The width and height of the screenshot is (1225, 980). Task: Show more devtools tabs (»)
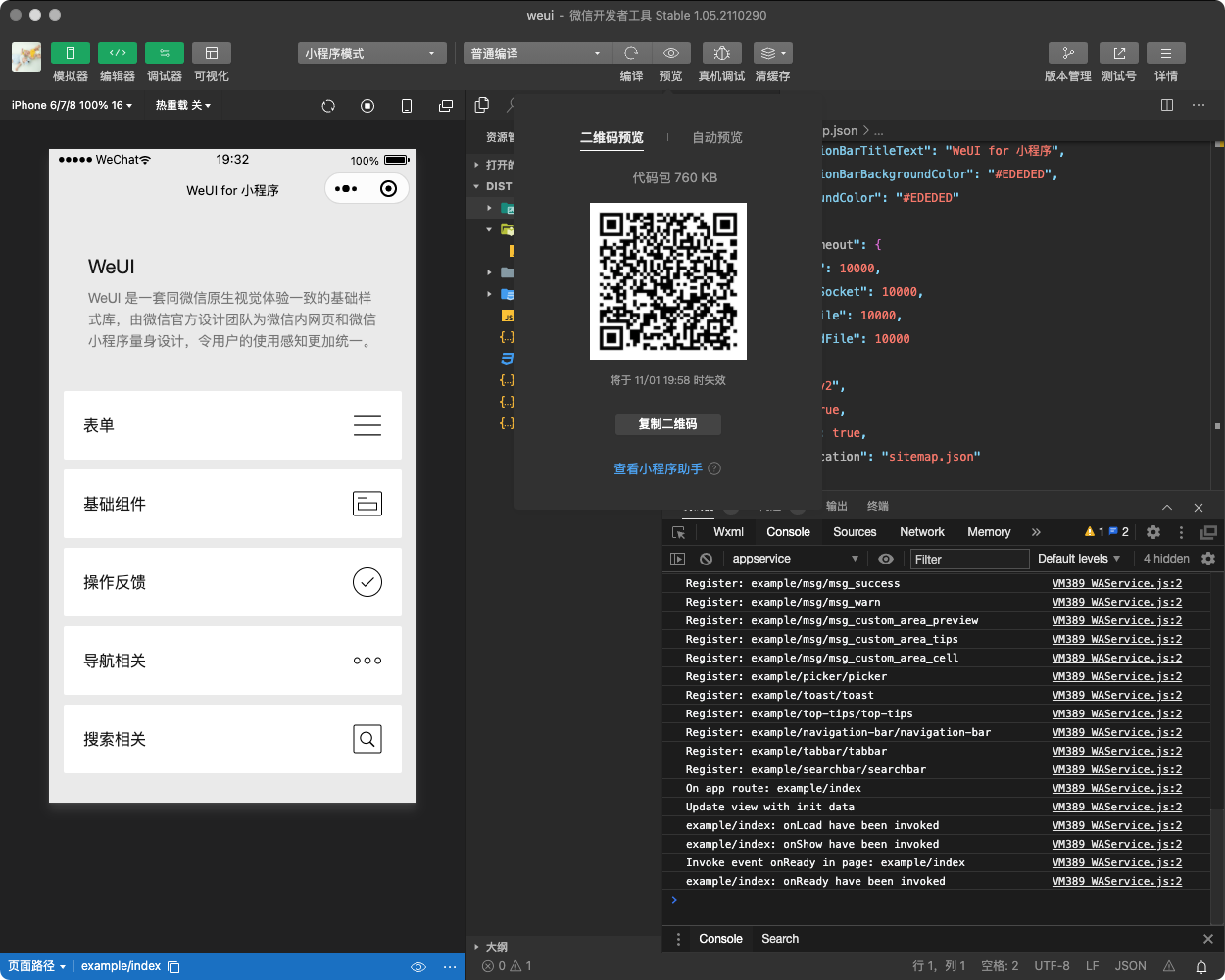tap(1036, 532)
